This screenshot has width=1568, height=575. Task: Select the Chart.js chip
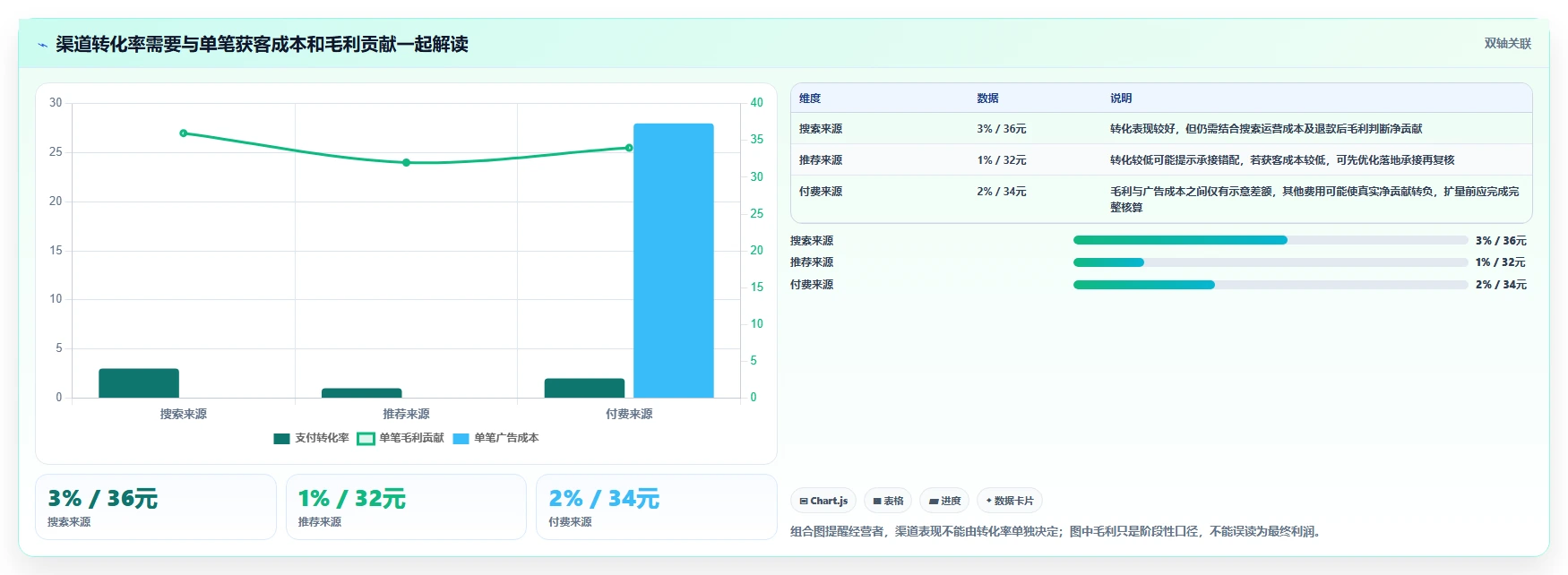point(823,501)
